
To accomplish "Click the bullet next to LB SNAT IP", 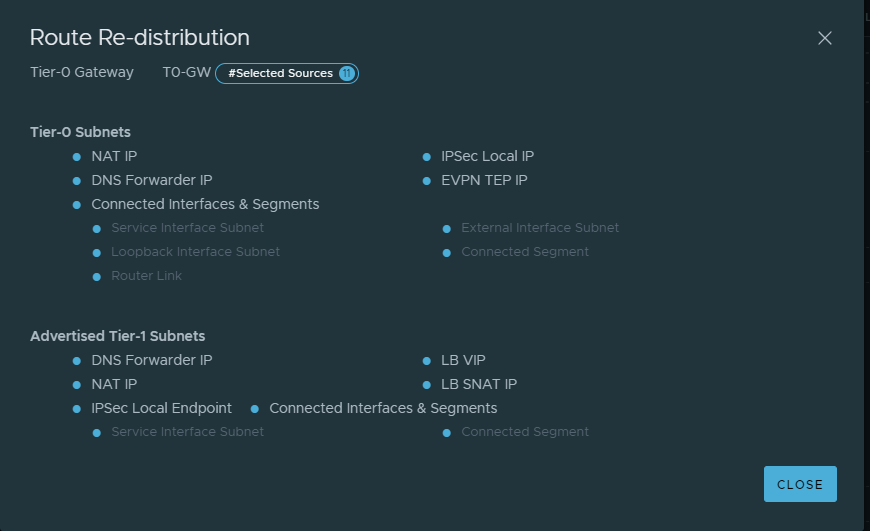I will 426,385.
